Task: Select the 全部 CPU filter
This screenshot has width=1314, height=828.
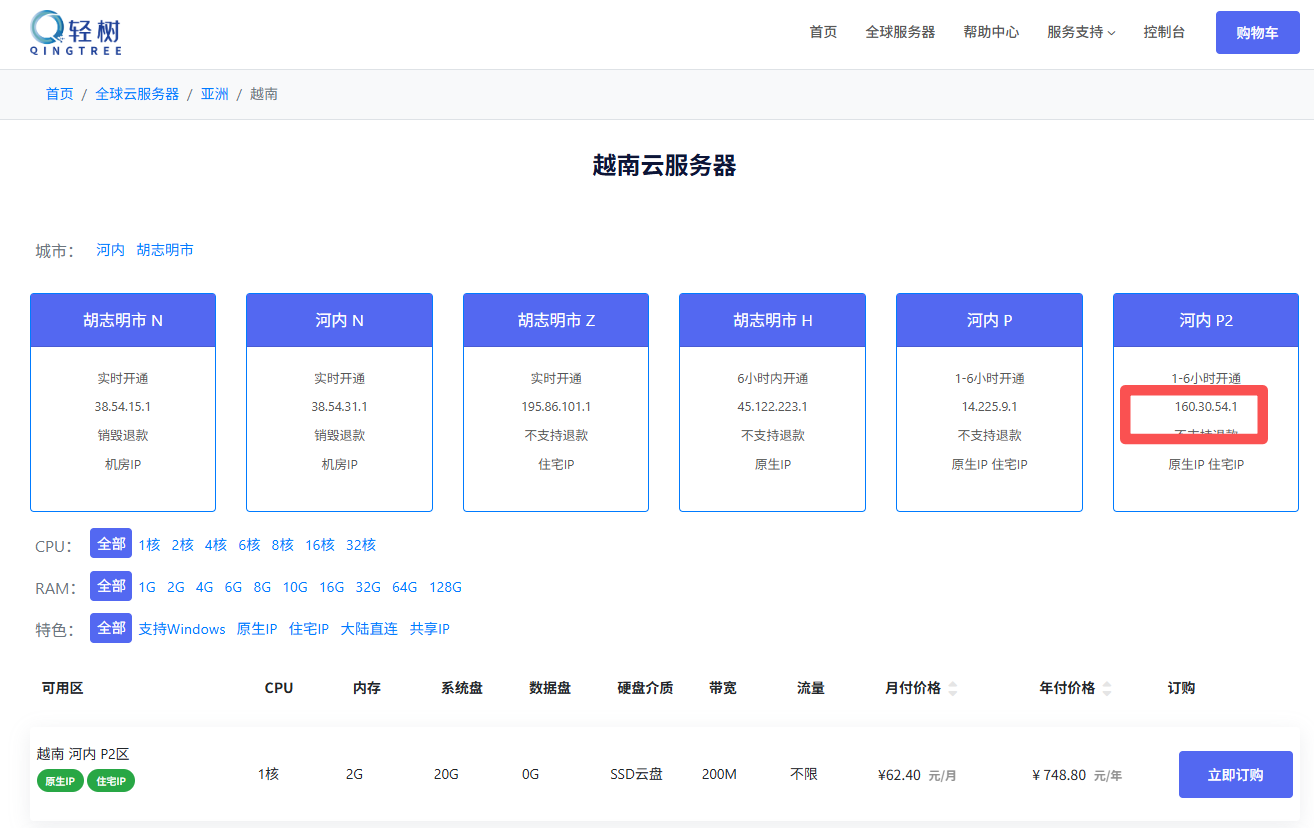Action: pos(111,544)
